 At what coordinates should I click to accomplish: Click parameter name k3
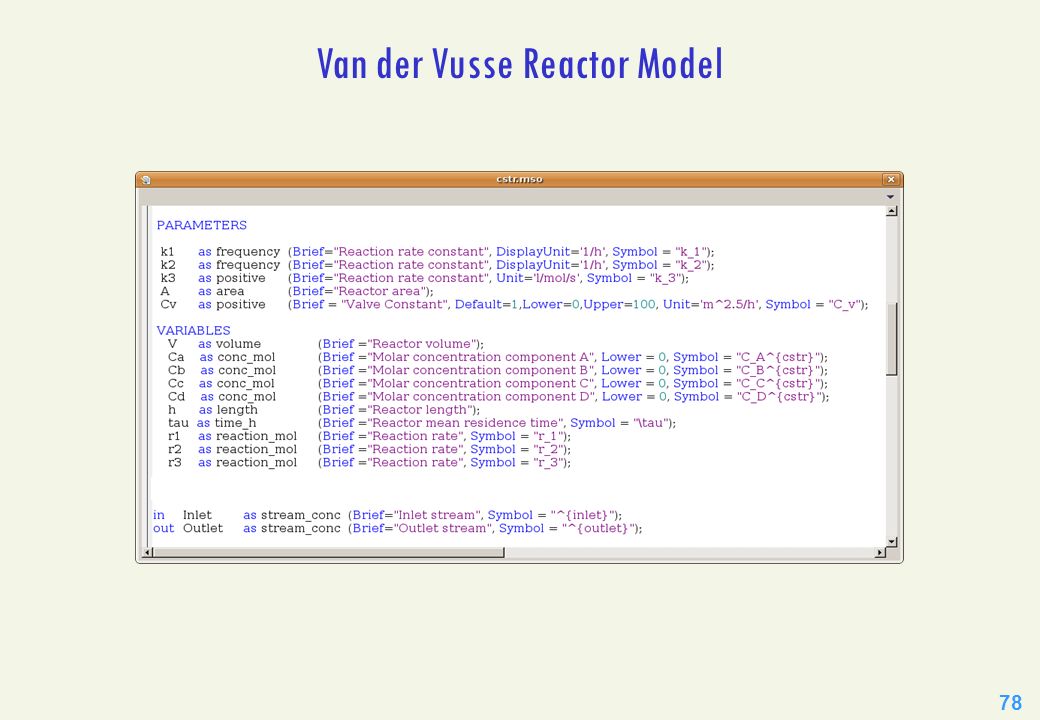(x=168, y=278)
